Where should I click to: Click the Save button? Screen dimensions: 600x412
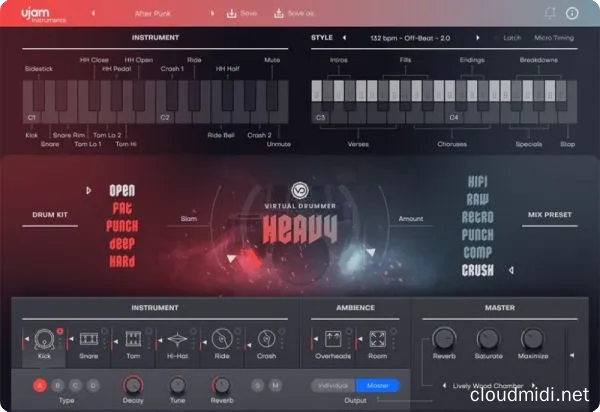243,14
